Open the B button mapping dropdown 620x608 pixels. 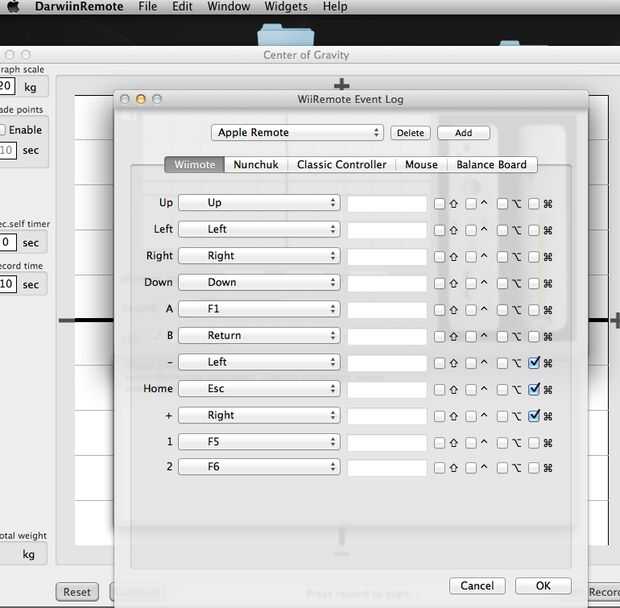click(259, 335)
